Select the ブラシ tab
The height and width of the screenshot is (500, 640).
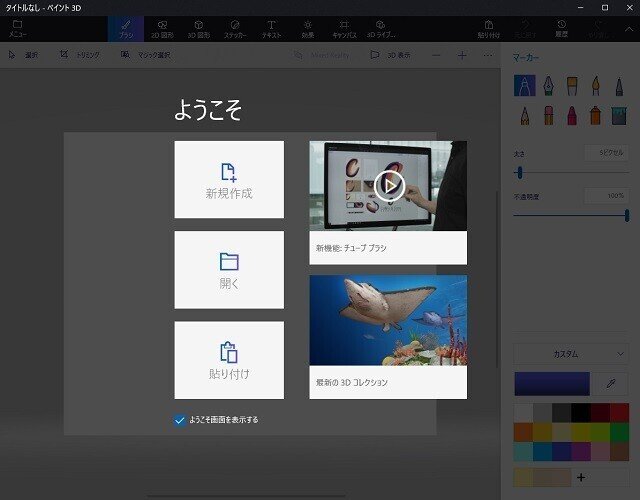point(126,29)
